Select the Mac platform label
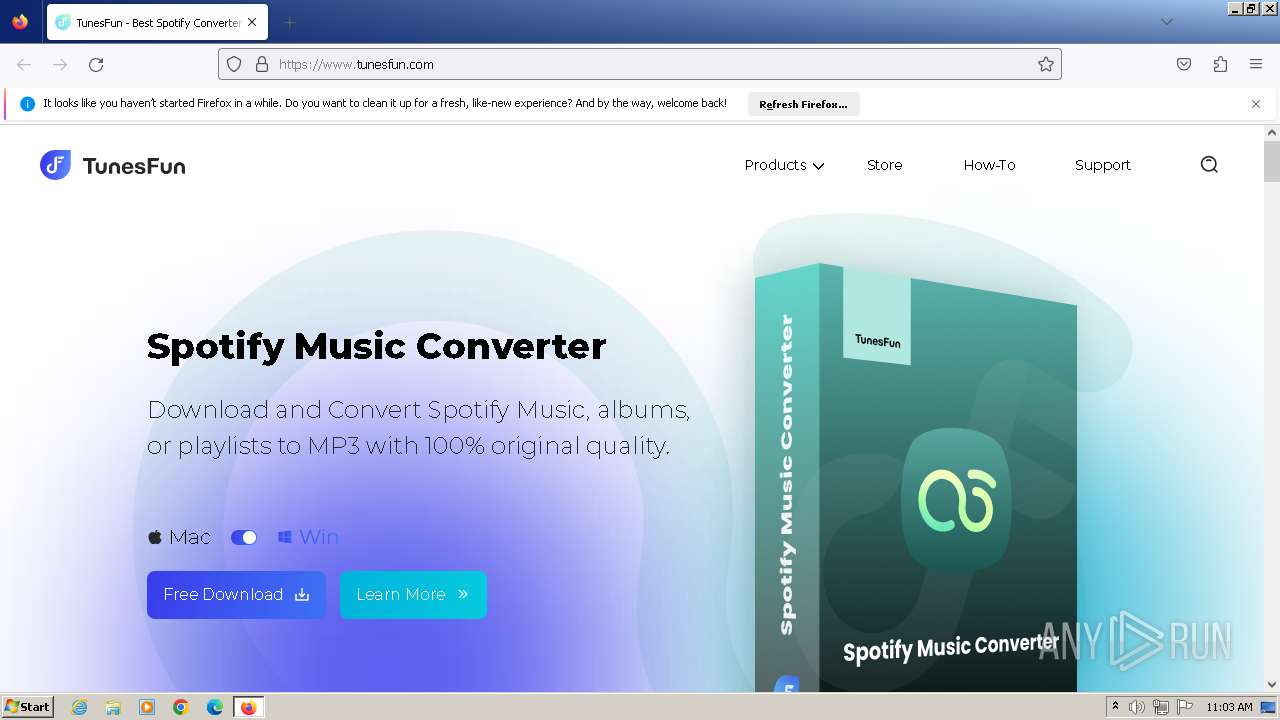Image resolution: width=1280 pixels, height=720 pixels. pos(180,537)
